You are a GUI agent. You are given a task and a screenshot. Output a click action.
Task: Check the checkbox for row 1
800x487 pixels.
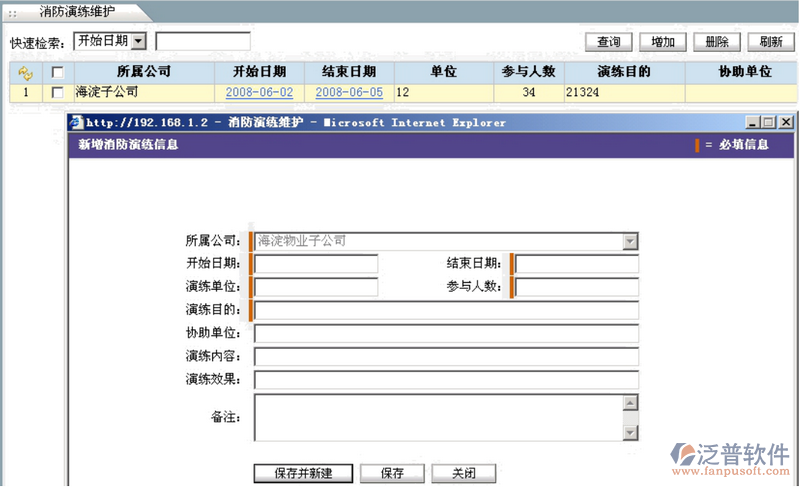click(58, 92)
